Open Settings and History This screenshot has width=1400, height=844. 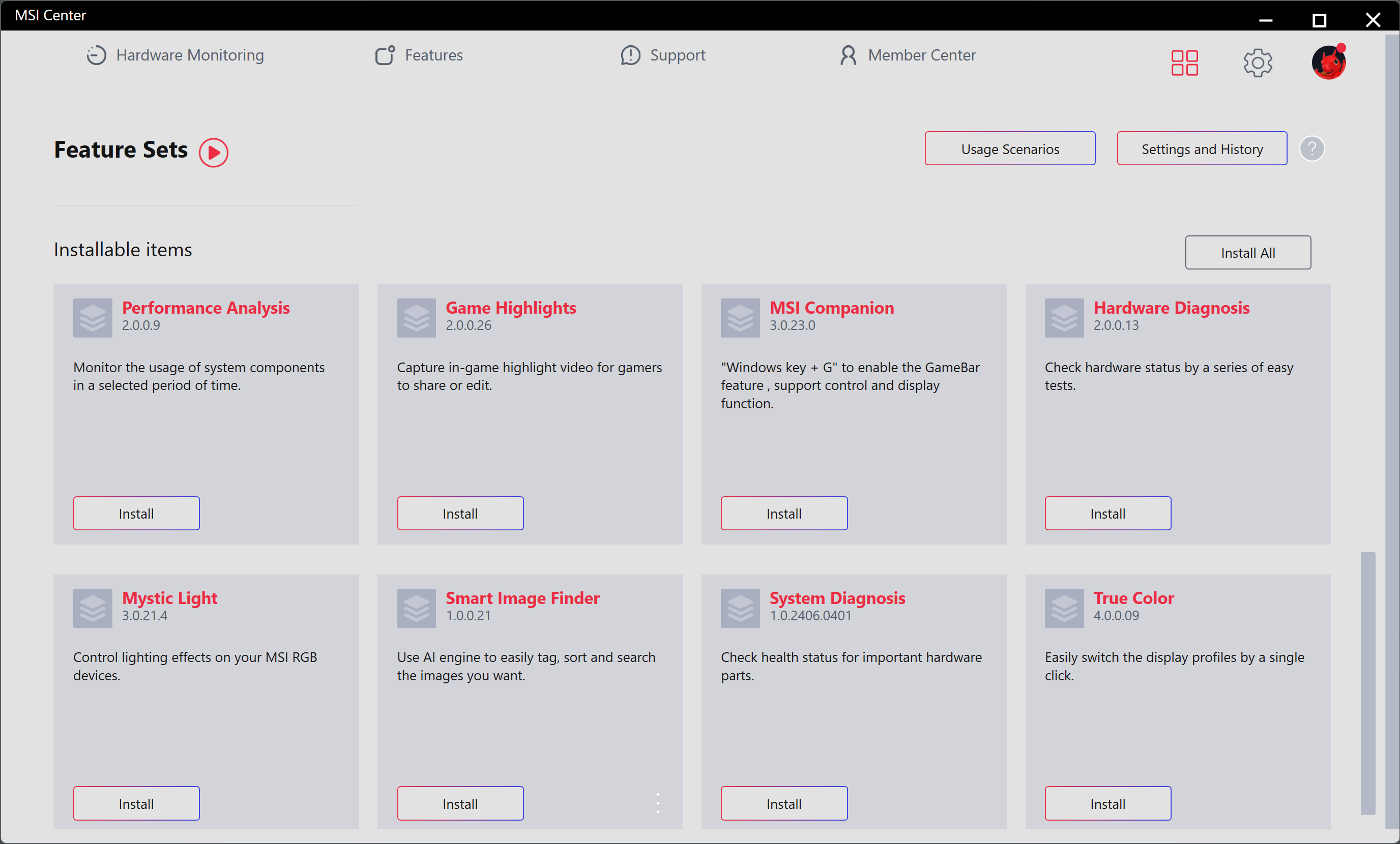point(1202,149)
